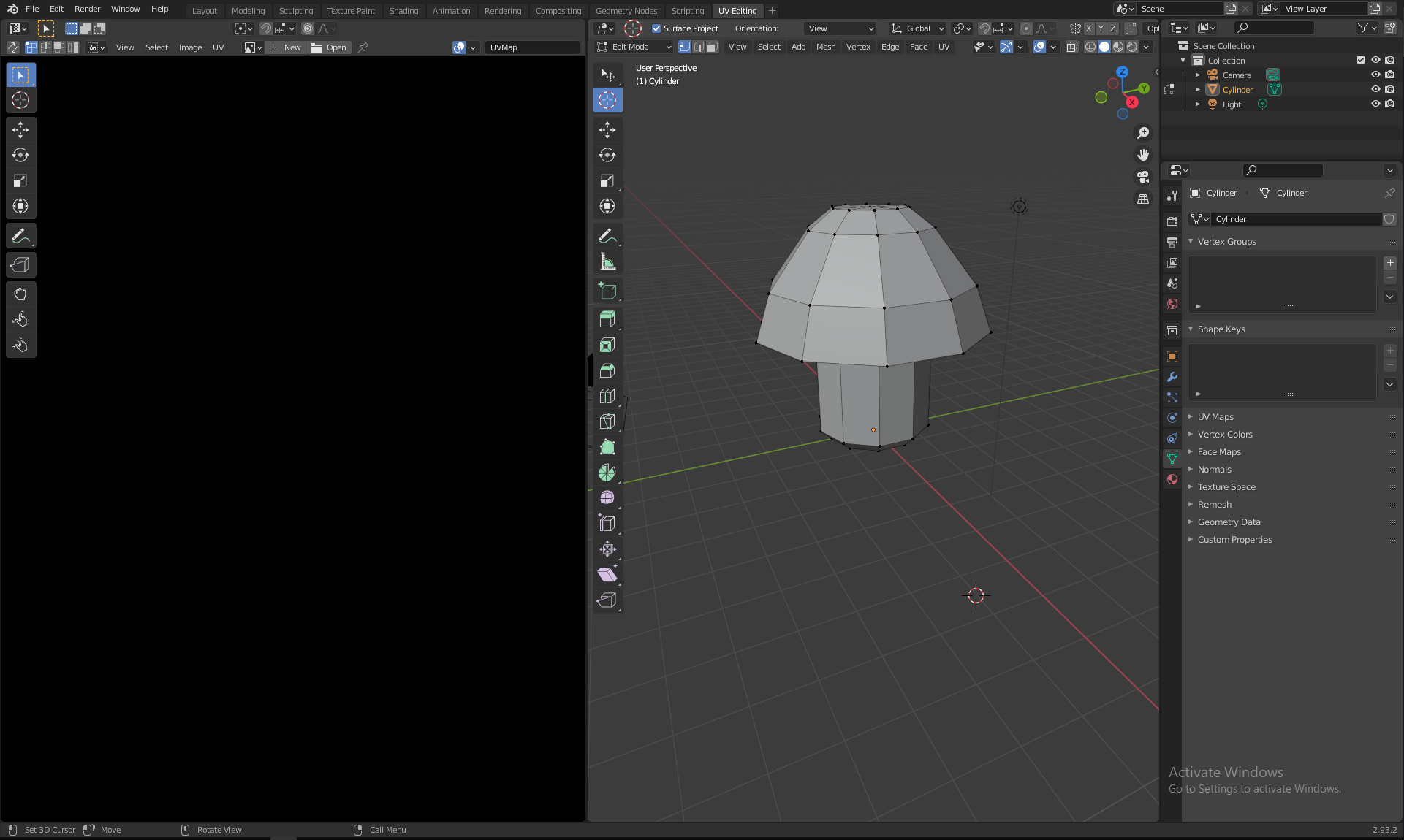Select the Bevel tool
This screenshot has width=1404, height=840.
[607, 370]
